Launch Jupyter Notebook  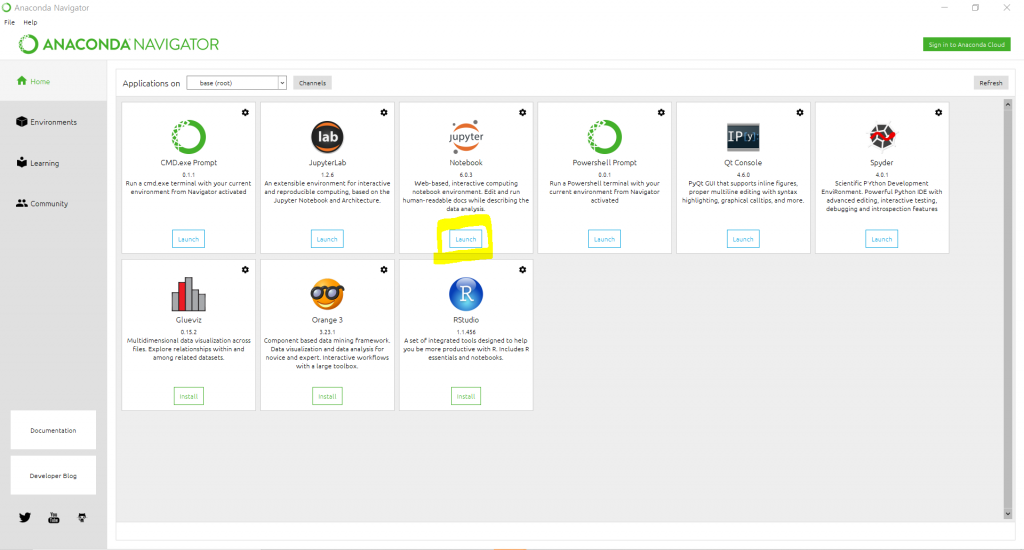[x=466, y=239]
